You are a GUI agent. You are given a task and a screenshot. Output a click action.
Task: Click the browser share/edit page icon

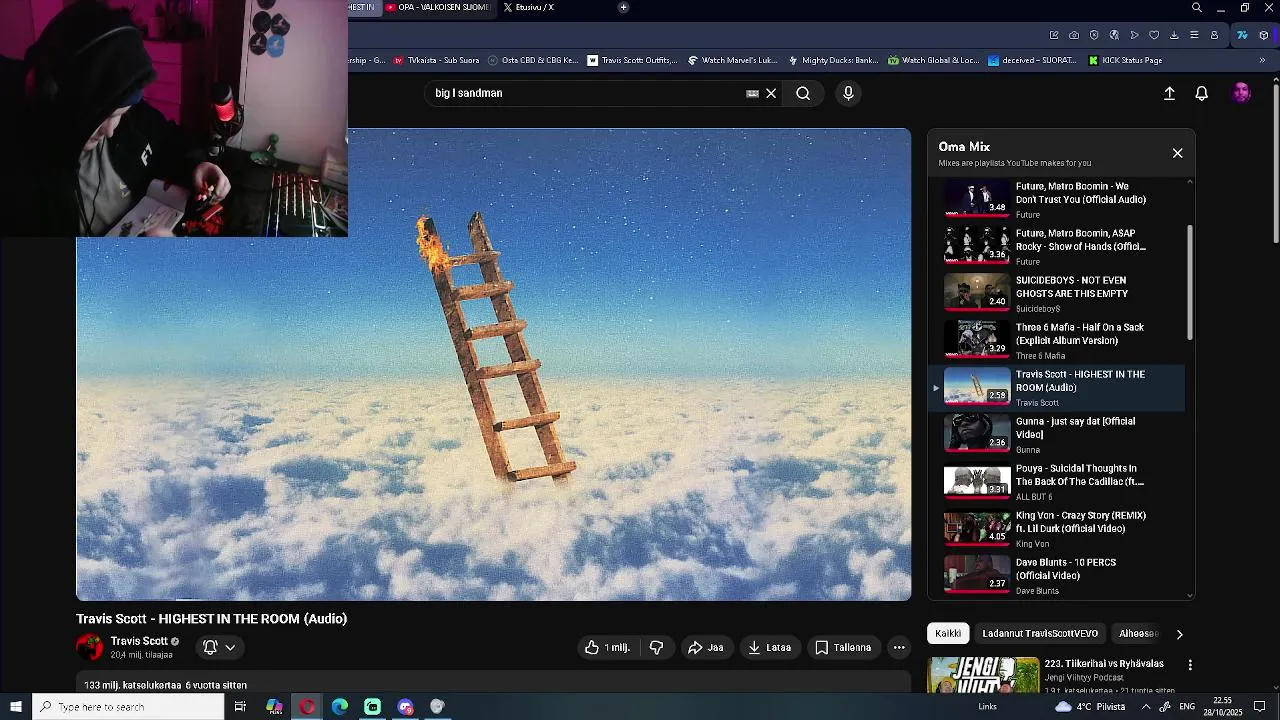point(1054,35)
